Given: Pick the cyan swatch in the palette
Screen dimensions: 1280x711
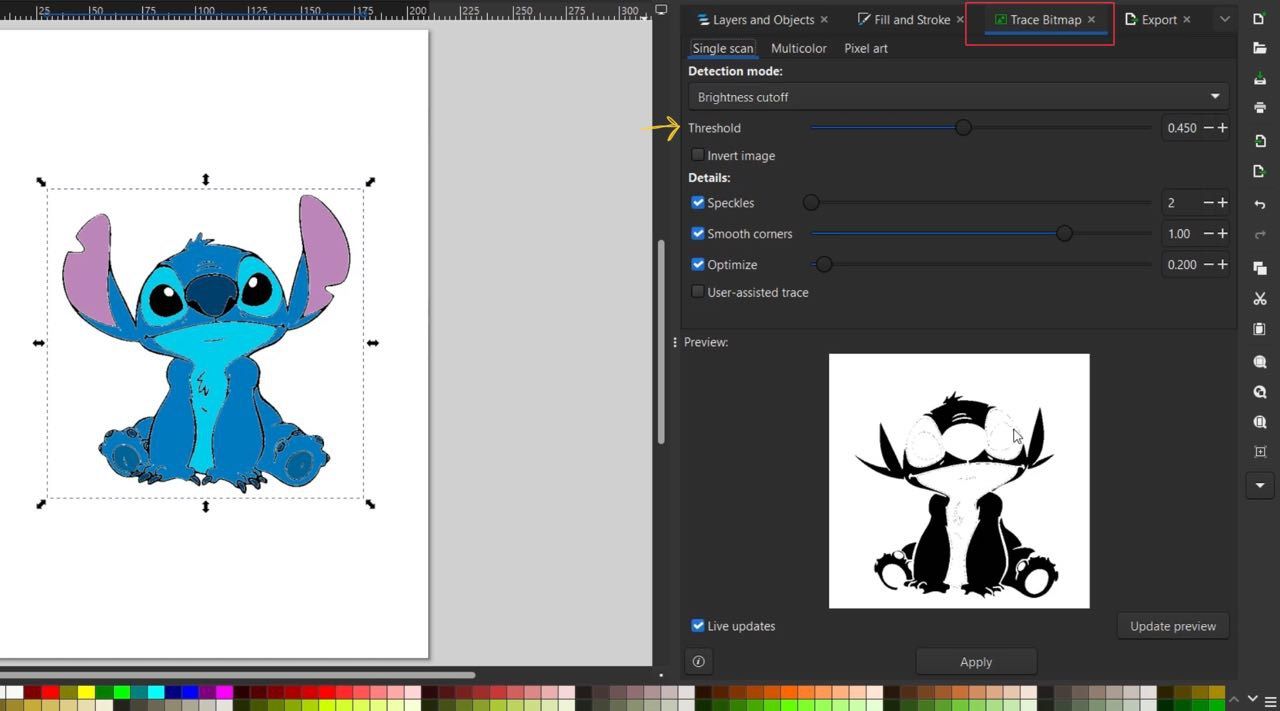Looking at the screenshot, I should [x=155, y=692].
